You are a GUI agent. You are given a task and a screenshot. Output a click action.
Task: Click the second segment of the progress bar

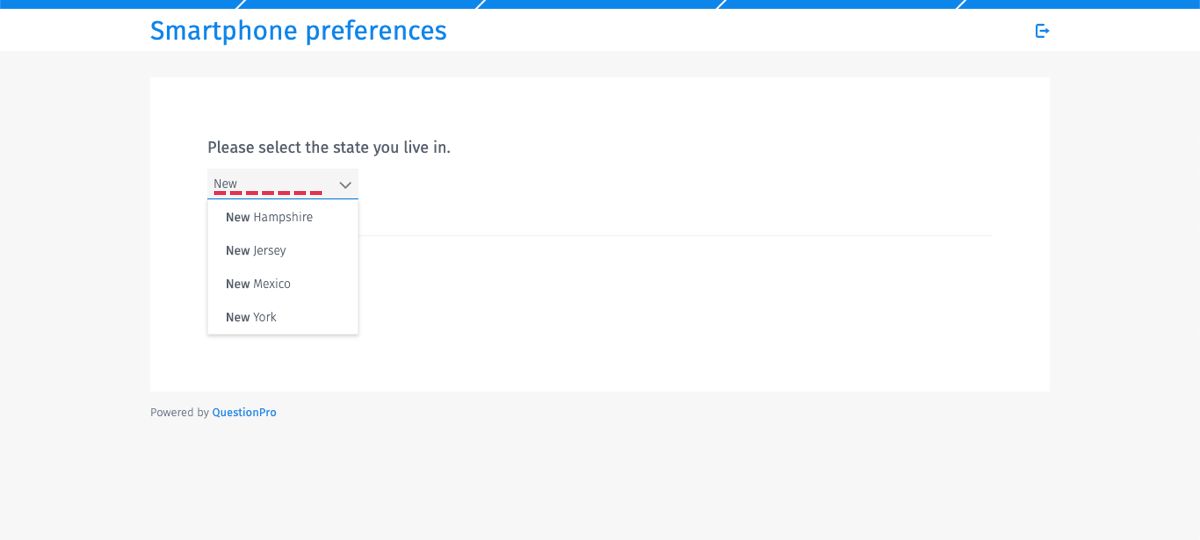tap(360, 4)
